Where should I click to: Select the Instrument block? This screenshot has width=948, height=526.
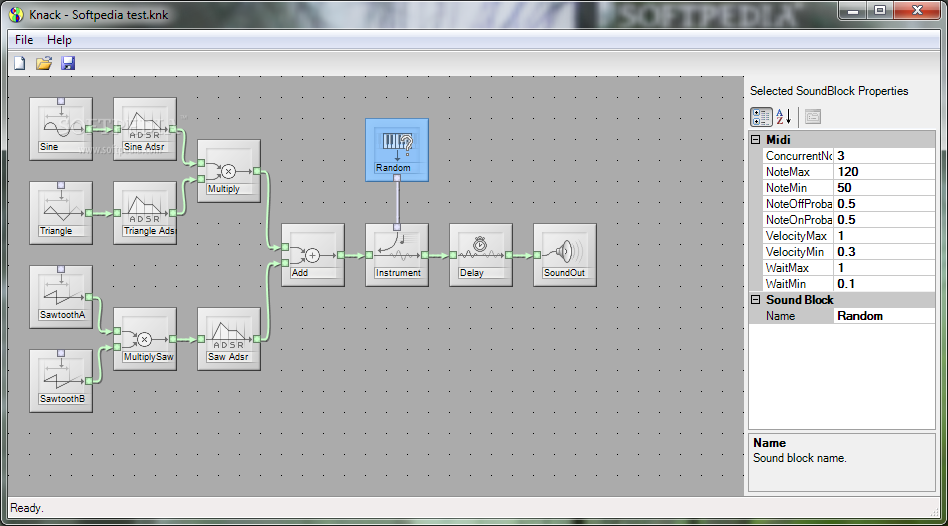click(x=397, y=255)
